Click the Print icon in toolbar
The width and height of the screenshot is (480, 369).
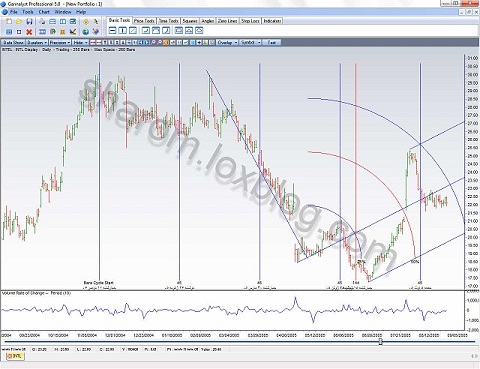[x=42, y=22]
